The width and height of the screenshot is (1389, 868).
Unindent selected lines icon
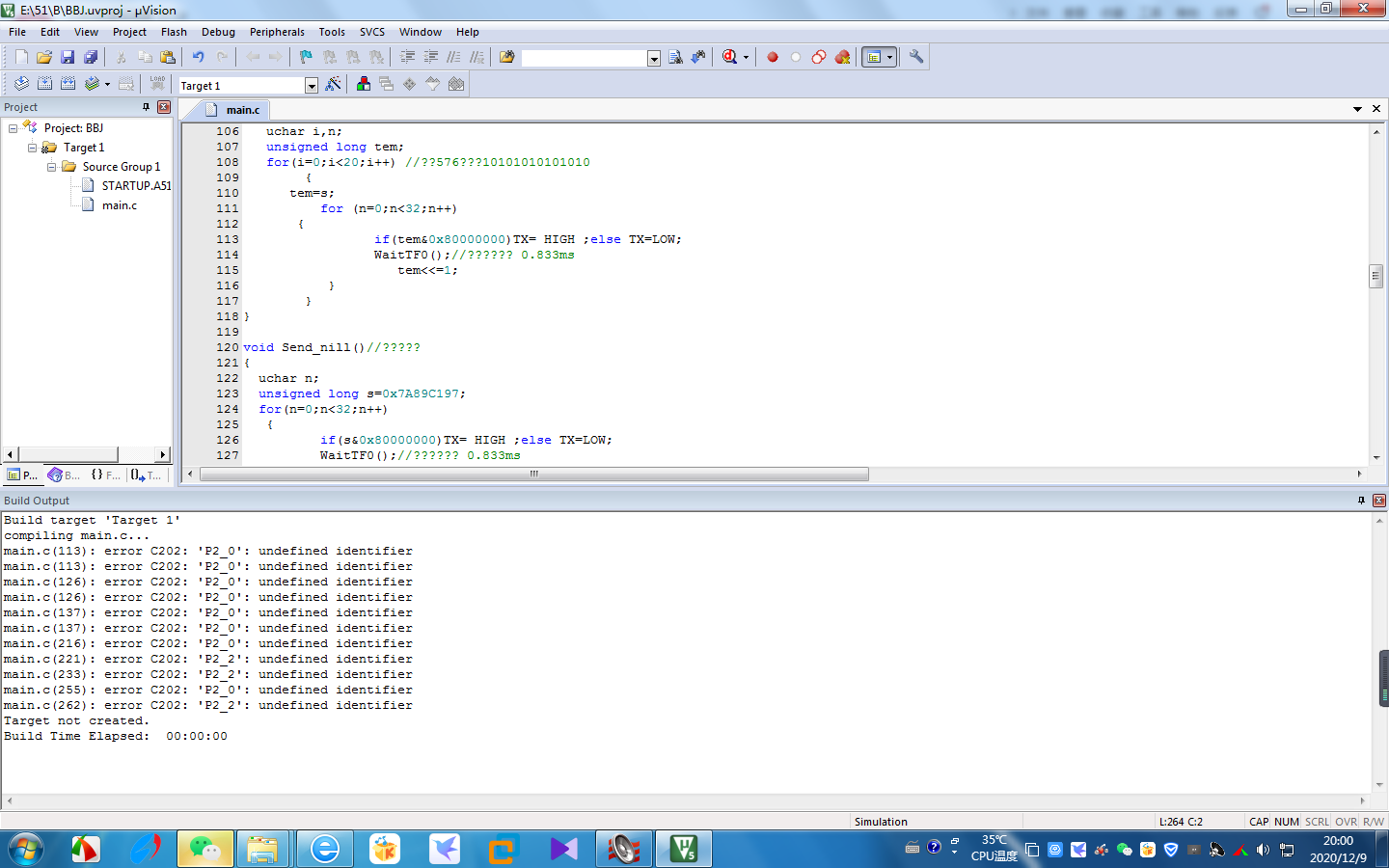pos(430,57)
